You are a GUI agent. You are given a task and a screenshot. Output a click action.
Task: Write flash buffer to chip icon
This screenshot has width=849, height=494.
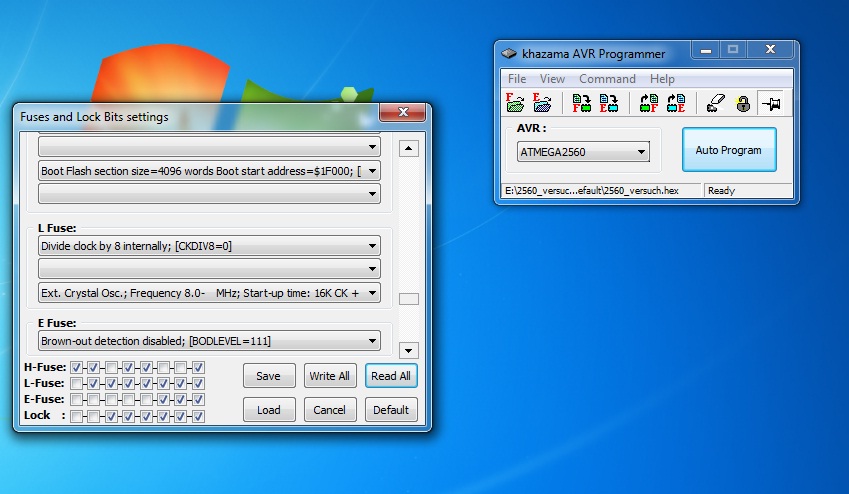point(582,102)
